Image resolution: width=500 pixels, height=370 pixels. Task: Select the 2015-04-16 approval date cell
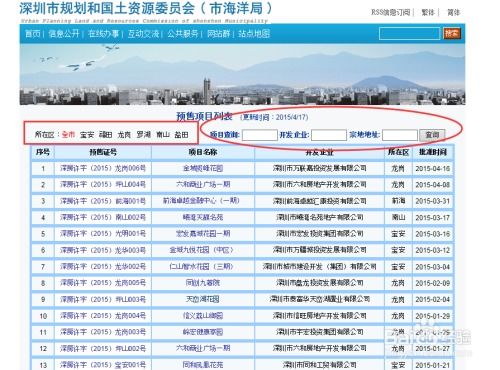pyautogui.click(x=433, y=169)
